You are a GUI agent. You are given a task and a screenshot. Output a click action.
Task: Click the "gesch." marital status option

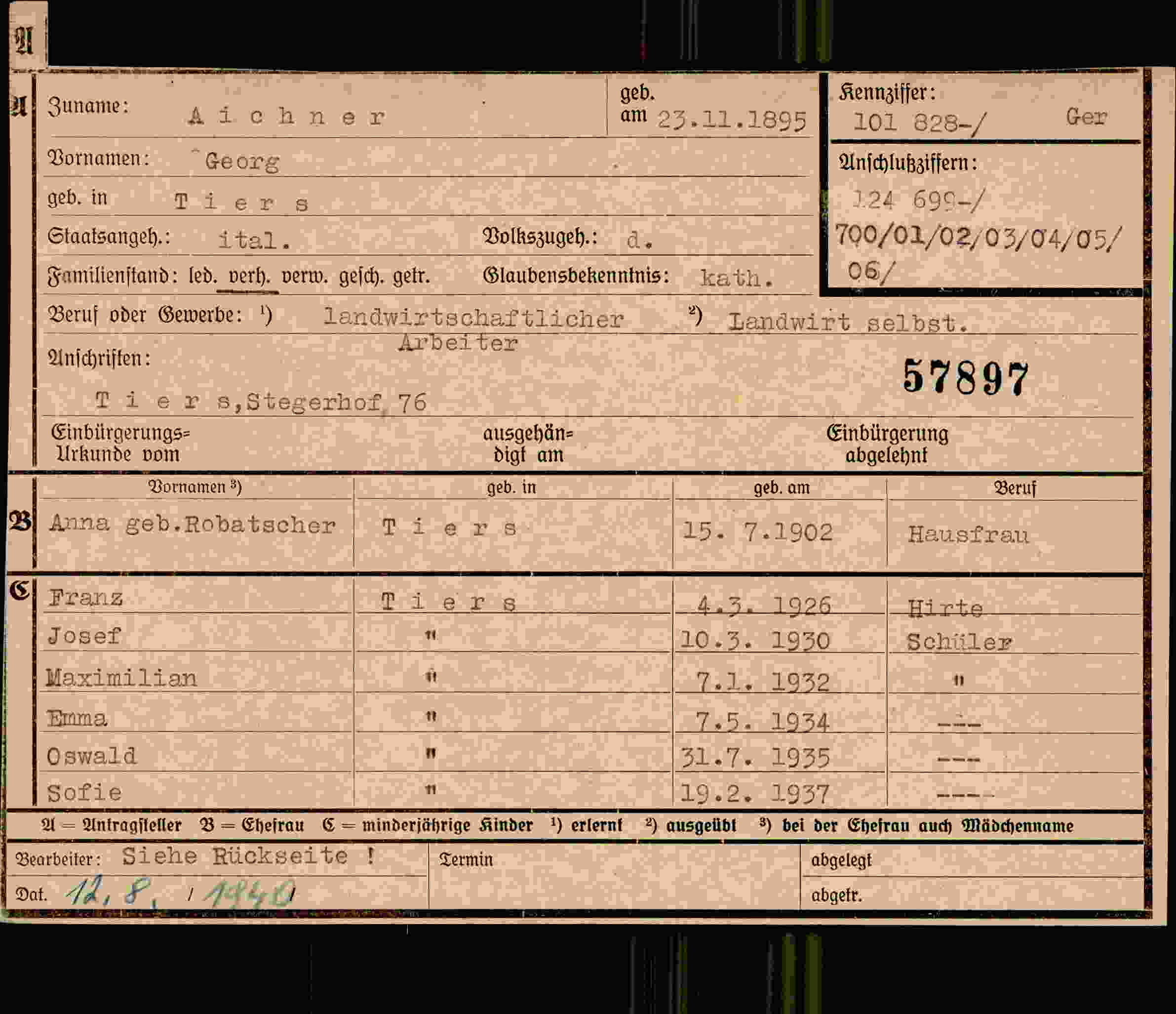point(362,277)
